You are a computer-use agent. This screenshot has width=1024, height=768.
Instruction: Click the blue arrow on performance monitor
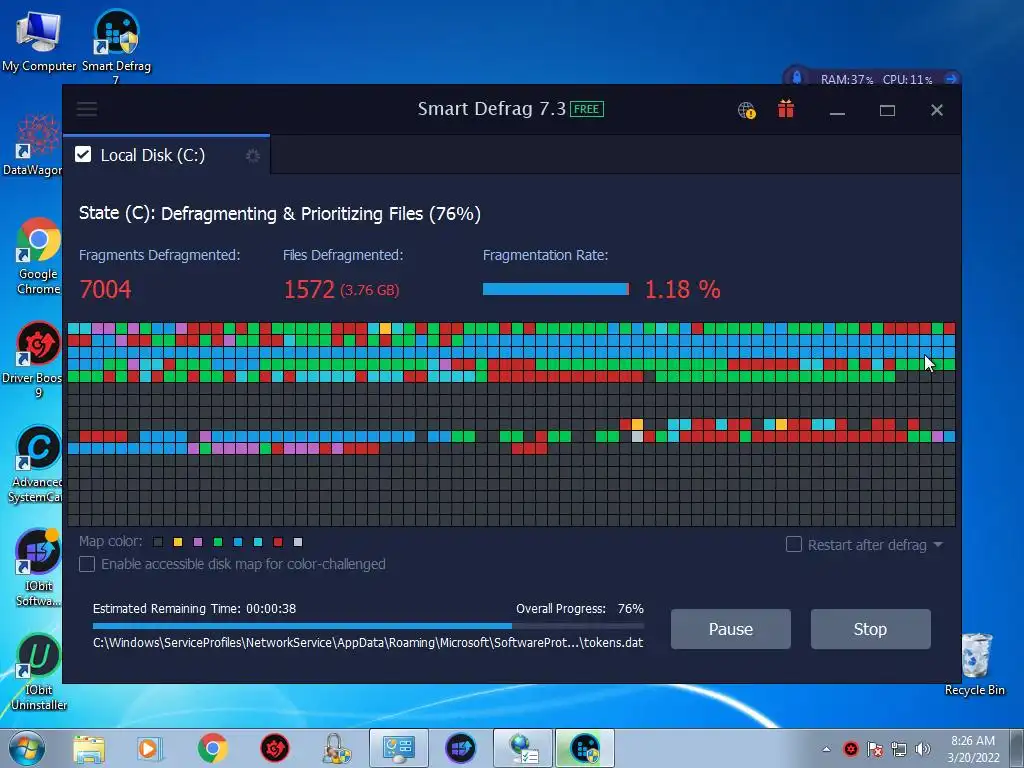(951, 79)
